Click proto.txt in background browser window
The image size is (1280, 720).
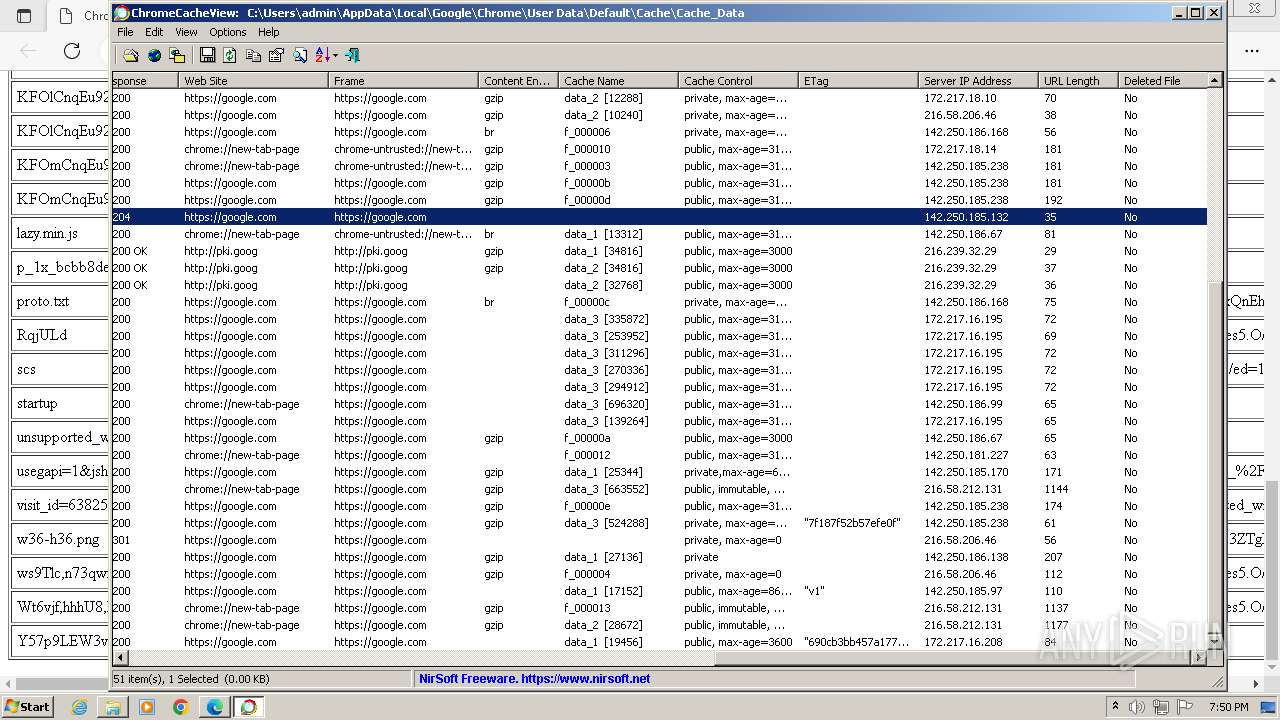pyautogui.click(x=43, y=301)
